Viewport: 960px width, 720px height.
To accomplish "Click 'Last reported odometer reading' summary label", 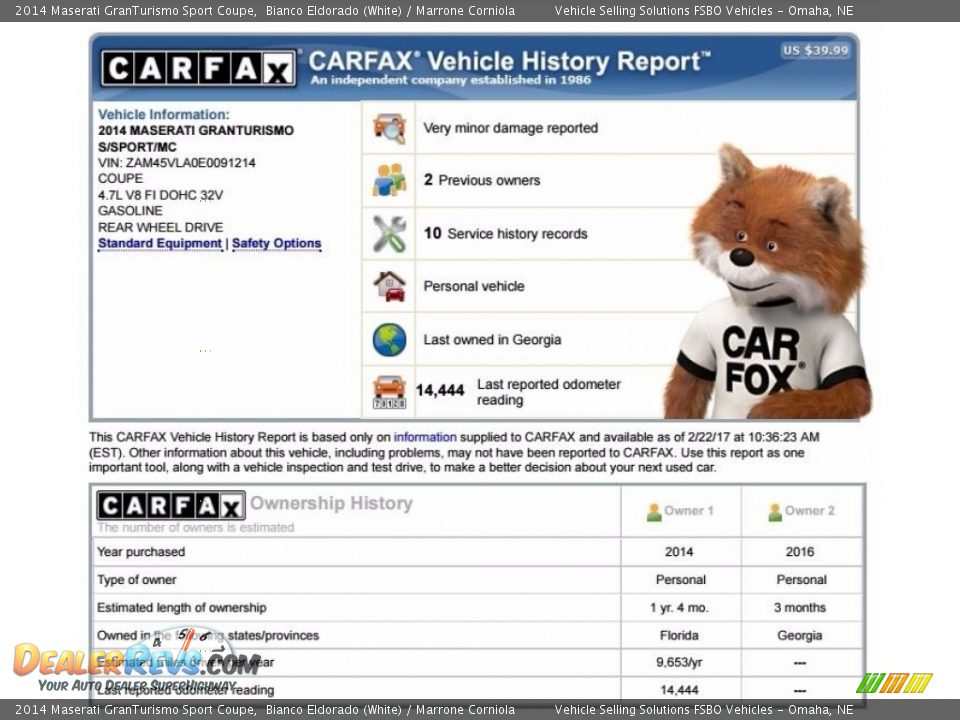I will click(549, 392).
